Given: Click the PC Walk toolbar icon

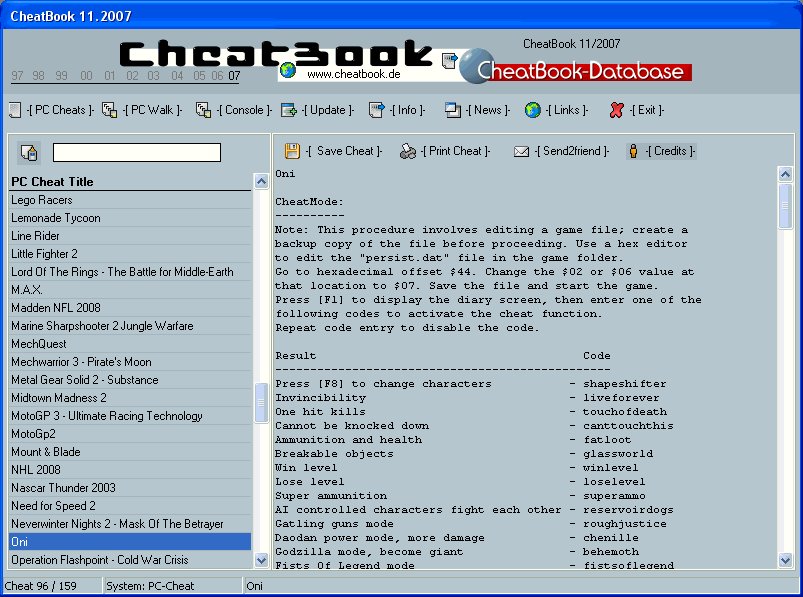Looking at the screenshot, I should tap(109, 110).
